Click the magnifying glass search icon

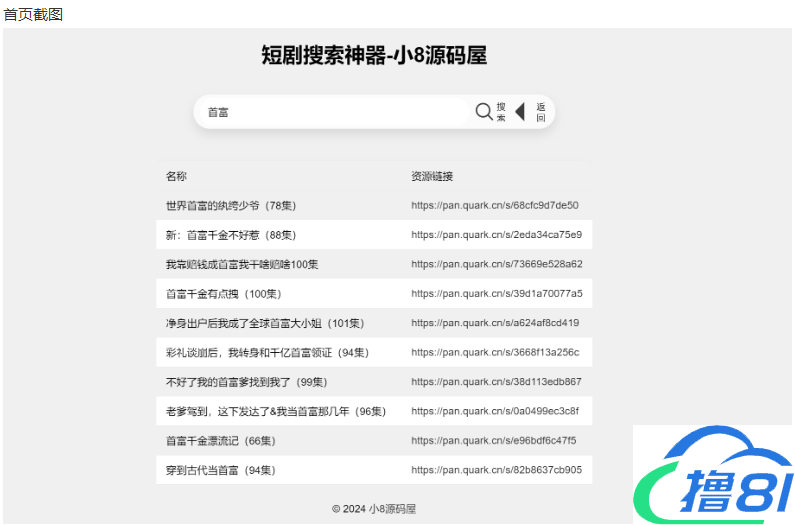click(484, 112)
